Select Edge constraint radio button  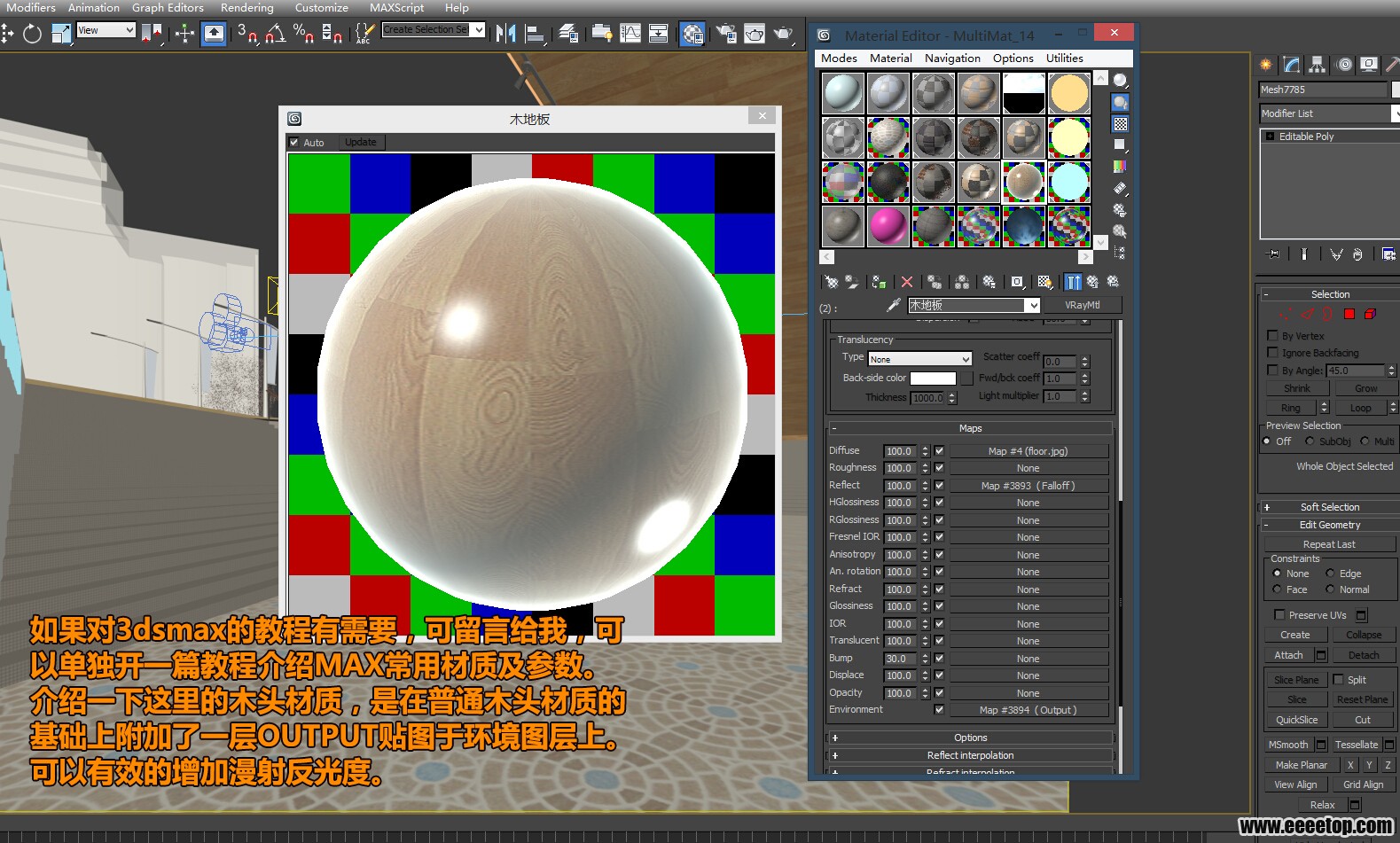1330,574
